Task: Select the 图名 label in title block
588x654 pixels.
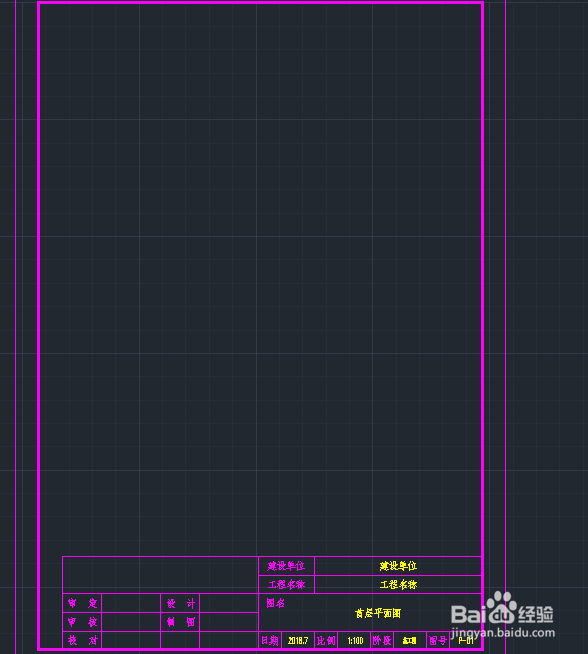Action: pyautogui.click(x=275, y=603)
